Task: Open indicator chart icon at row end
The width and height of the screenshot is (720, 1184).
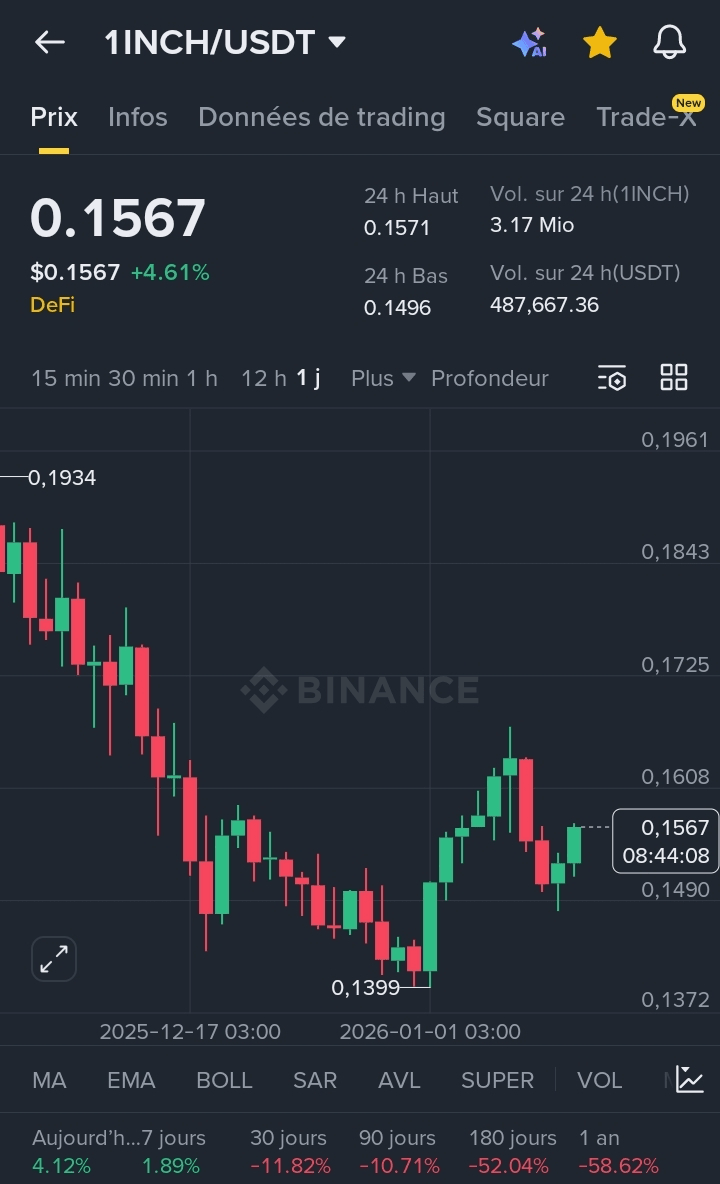Action: tap(690, 1080)
